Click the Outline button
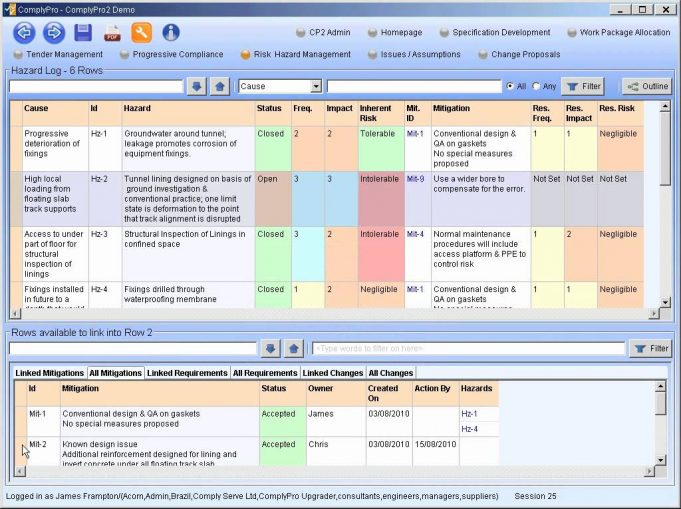This screenshot has height=509, width=681. coord(646,87)
